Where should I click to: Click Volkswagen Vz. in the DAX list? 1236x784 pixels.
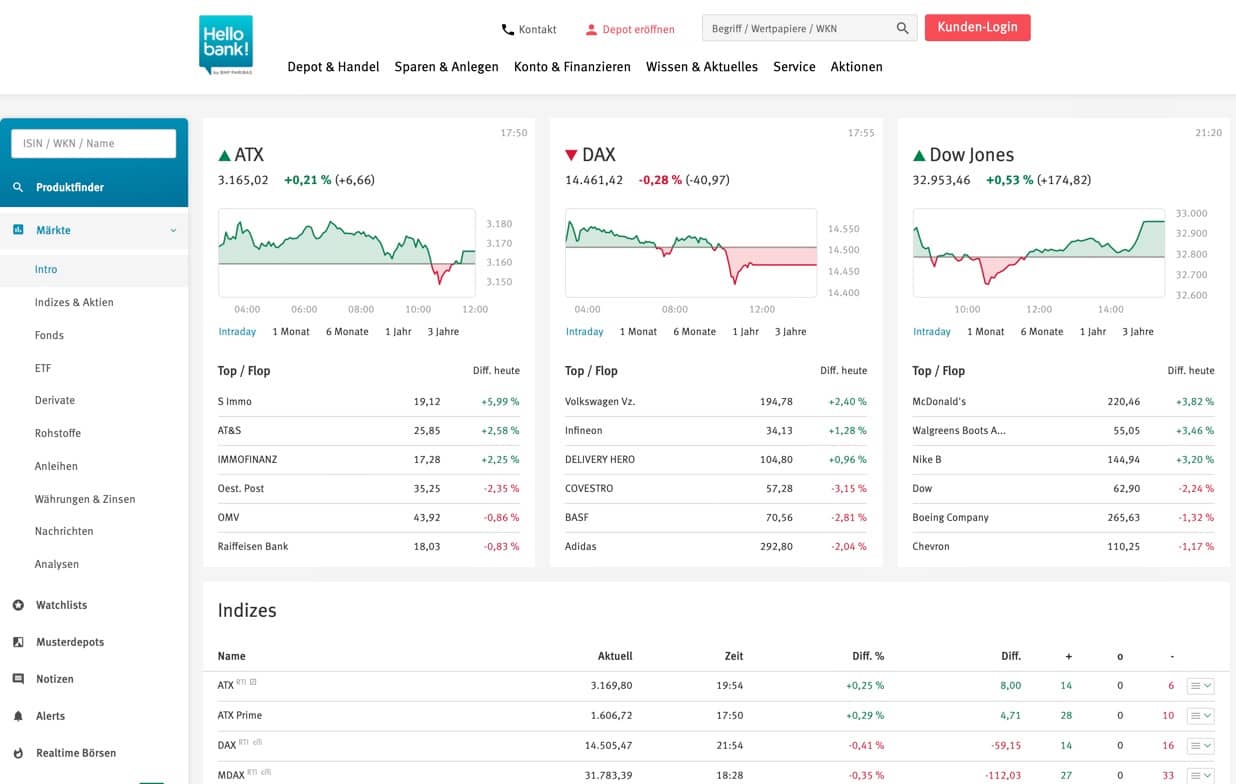pos(600,401)
